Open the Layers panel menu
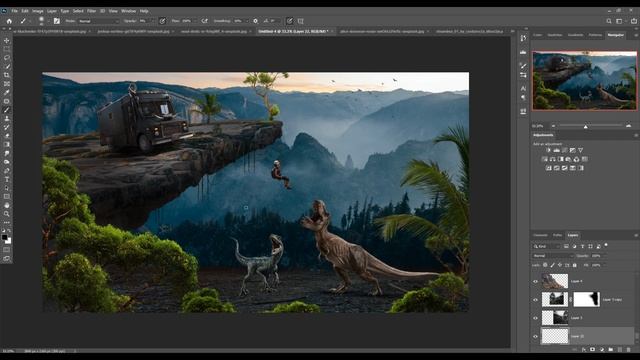The width and height of the screenshot is (640, 360). (x=636, y=235)
